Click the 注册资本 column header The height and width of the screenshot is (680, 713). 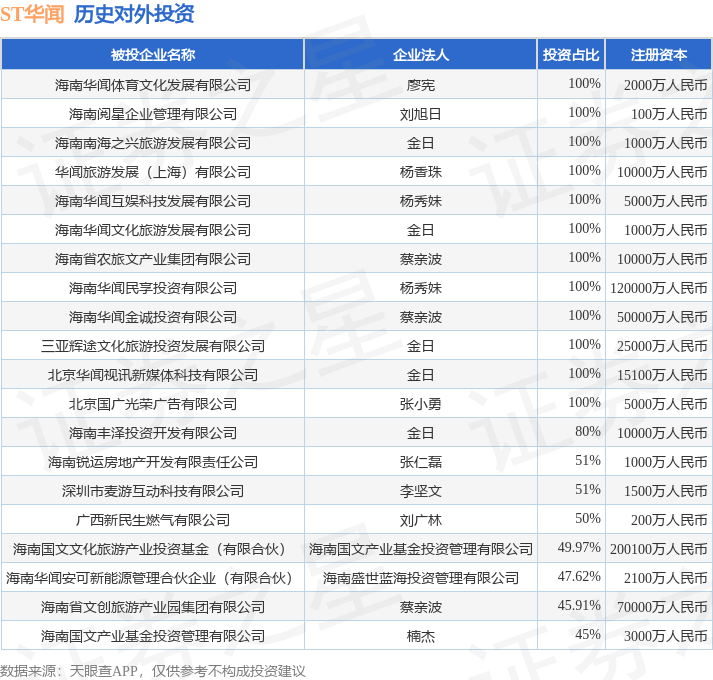(658, 55)
